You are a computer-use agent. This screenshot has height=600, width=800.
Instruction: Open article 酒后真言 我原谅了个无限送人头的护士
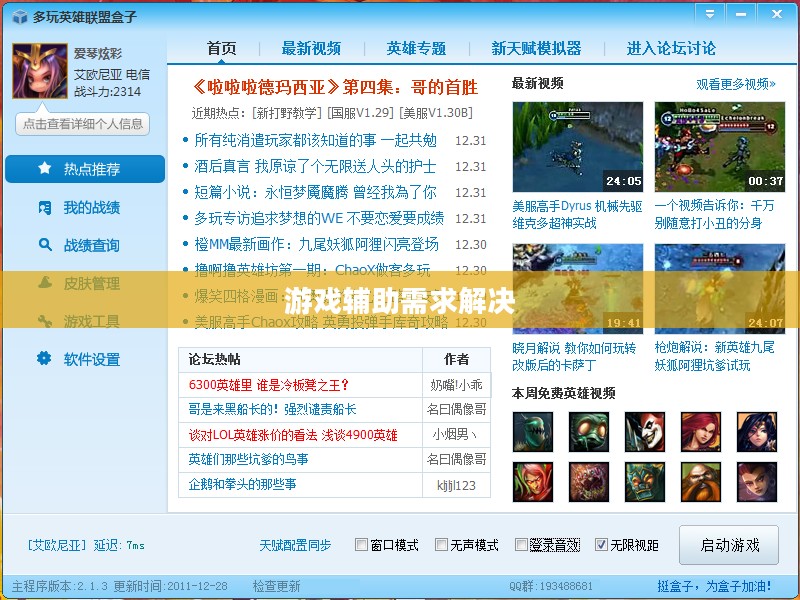315,166
